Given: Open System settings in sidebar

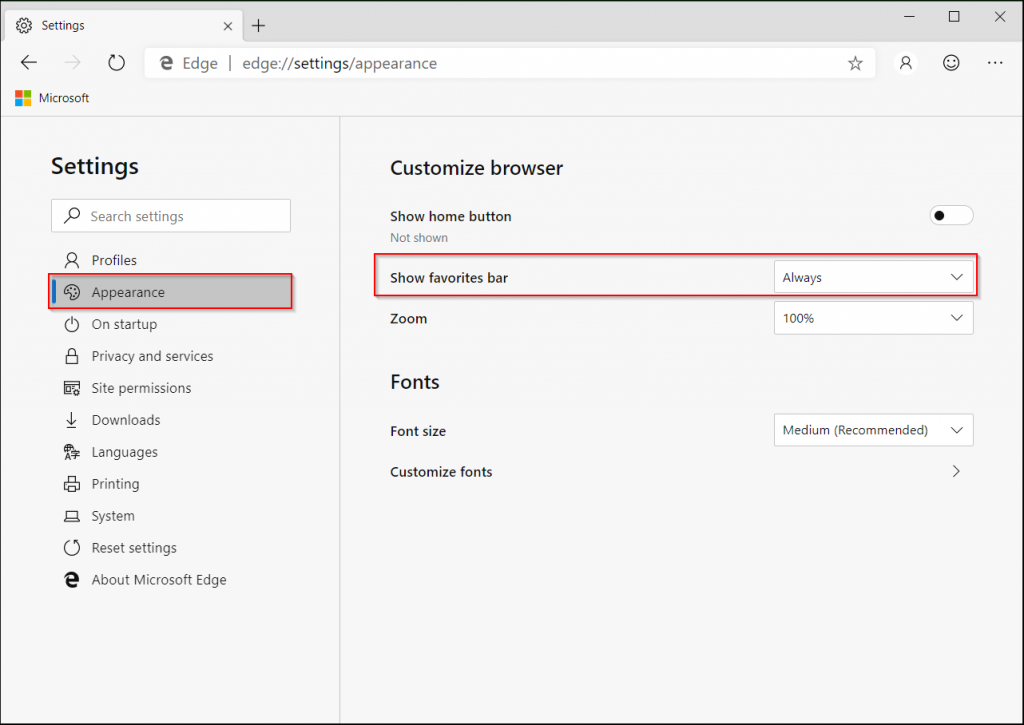Looking at the screenshot, I should [x=110, y=516].
